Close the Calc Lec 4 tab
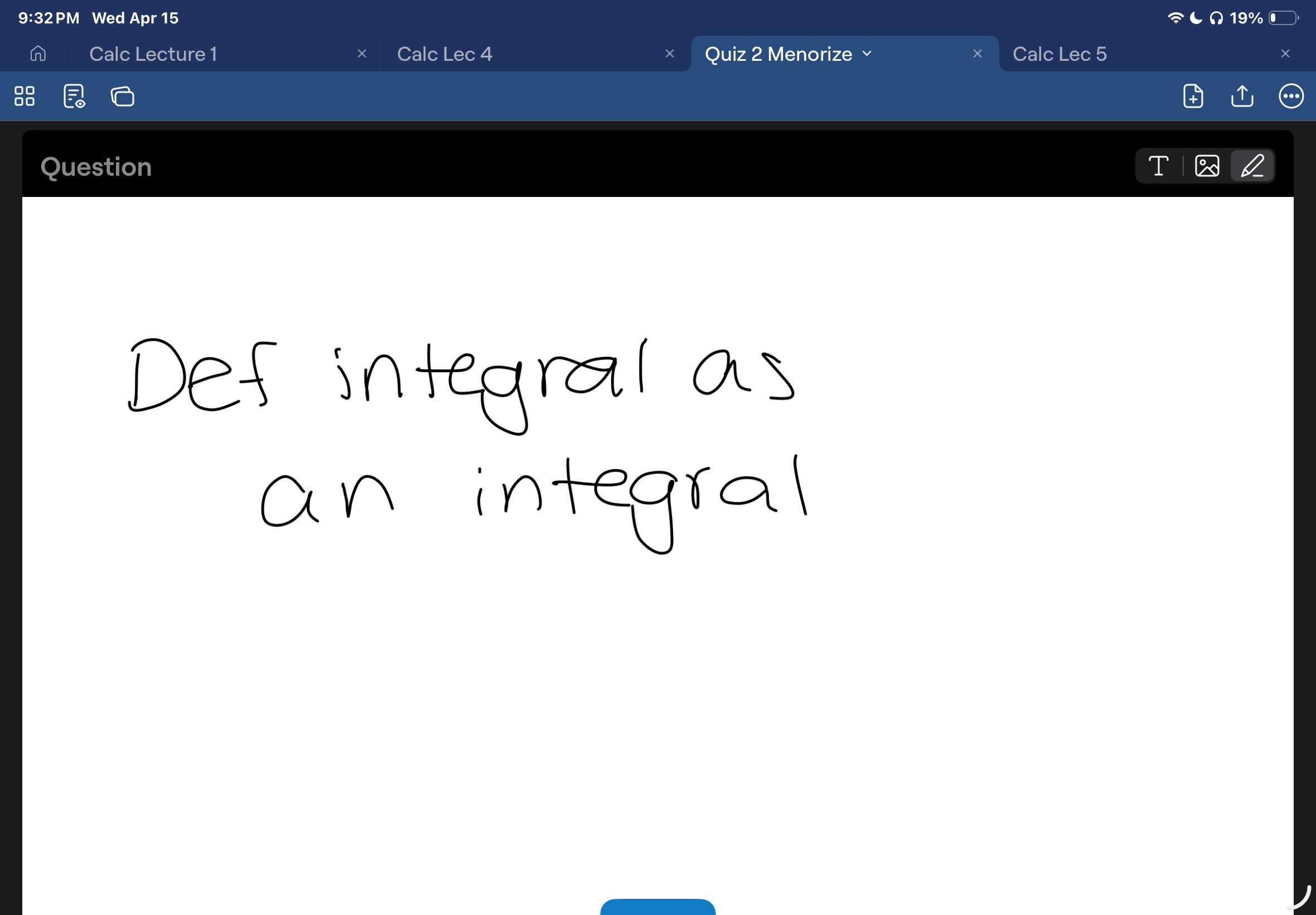The width and height of the screenshot is (1316, 915). tap(669, 54)
